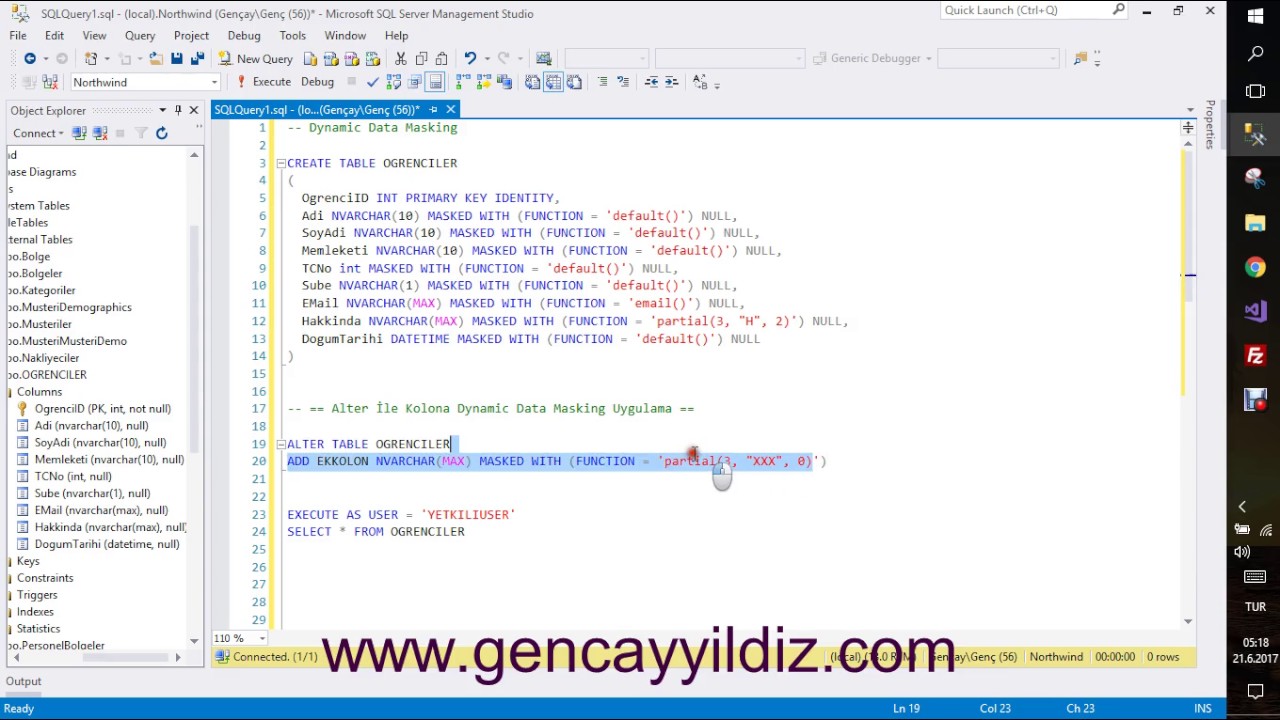Click the Open File folder icon

pos(156,58)
